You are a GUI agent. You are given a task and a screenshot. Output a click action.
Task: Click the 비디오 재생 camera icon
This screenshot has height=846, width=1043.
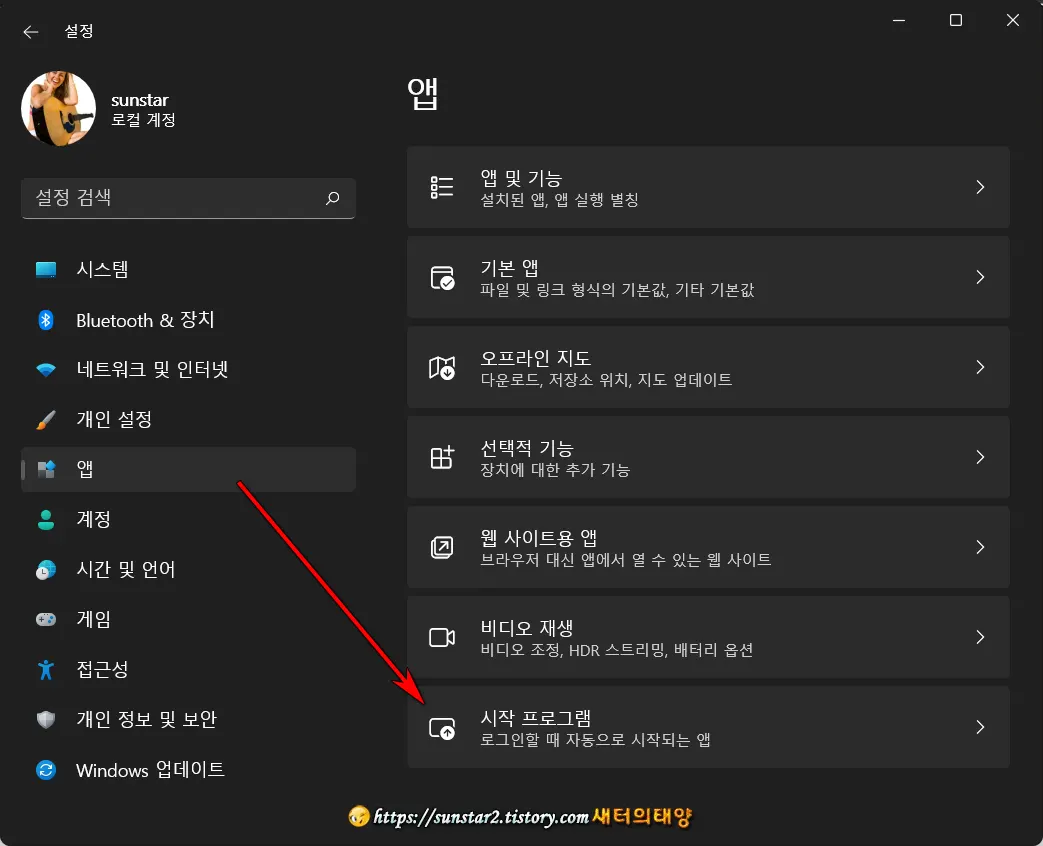click(442, 637)
